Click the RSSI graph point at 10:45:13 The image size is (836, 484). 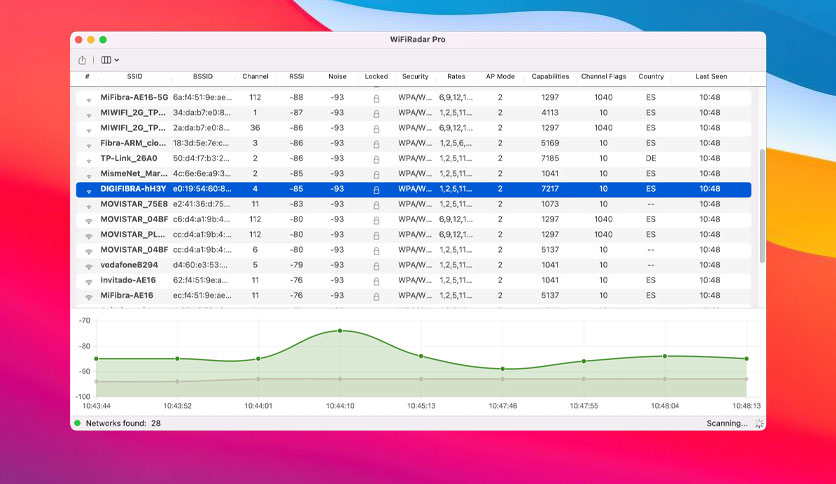pos(421,356)
